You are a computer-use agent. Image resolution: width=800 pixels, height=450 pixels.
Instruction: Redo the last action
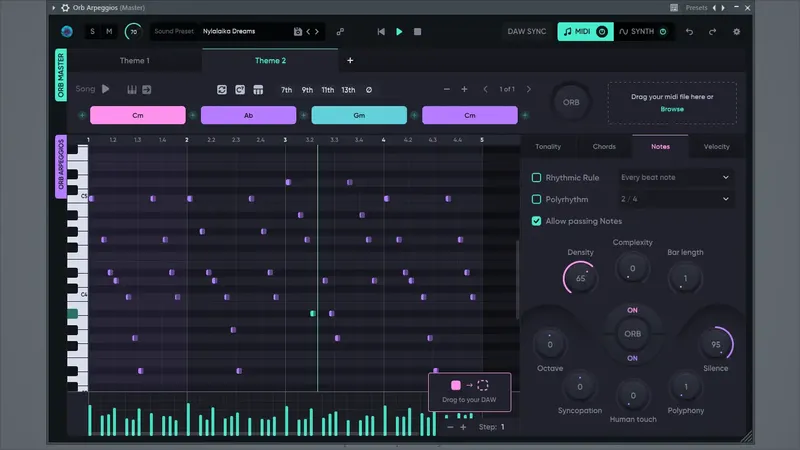[x=712, y=32]
